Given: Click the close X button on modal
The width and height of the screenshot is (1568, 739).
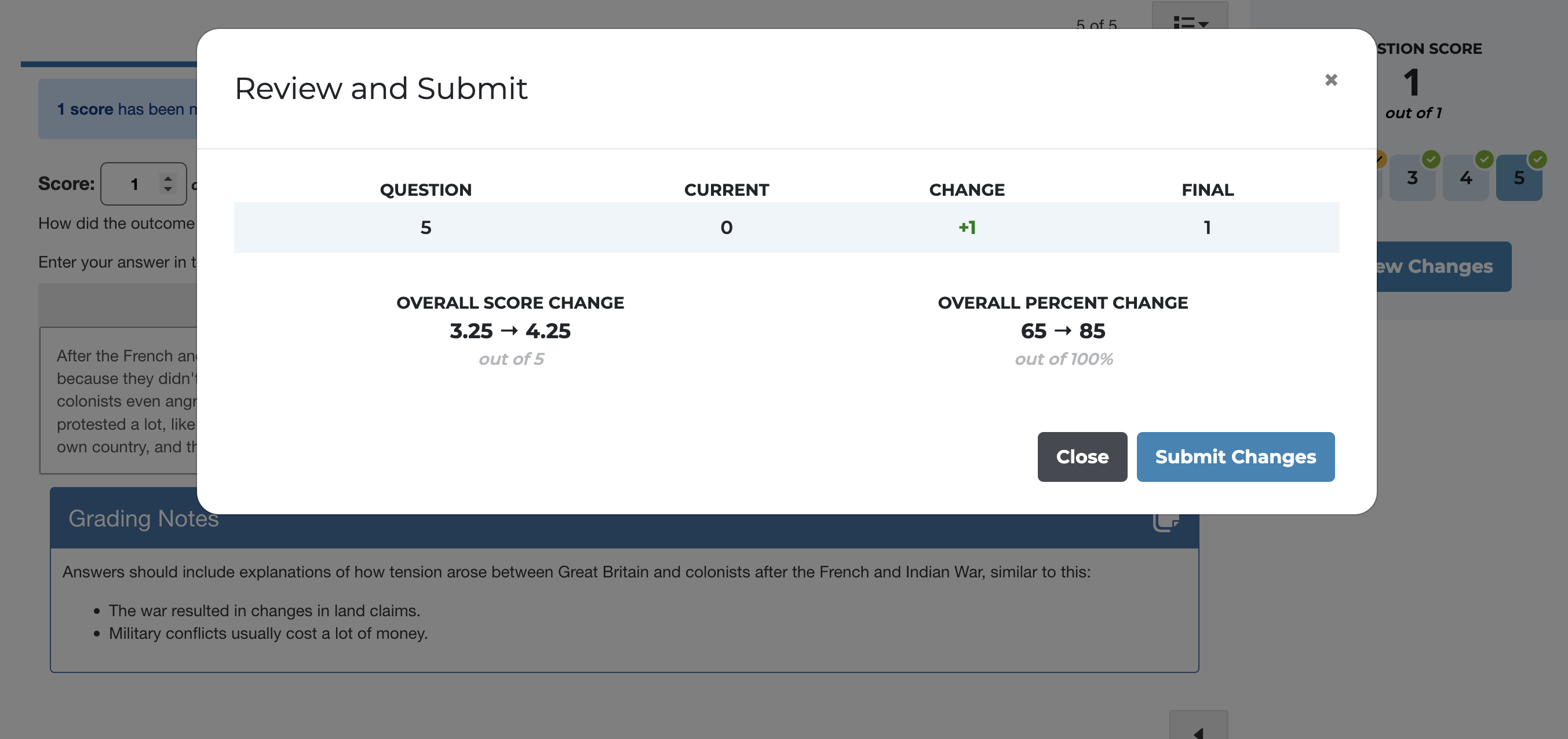Looking at the screenshot, I should click(x=1331, y=80).
